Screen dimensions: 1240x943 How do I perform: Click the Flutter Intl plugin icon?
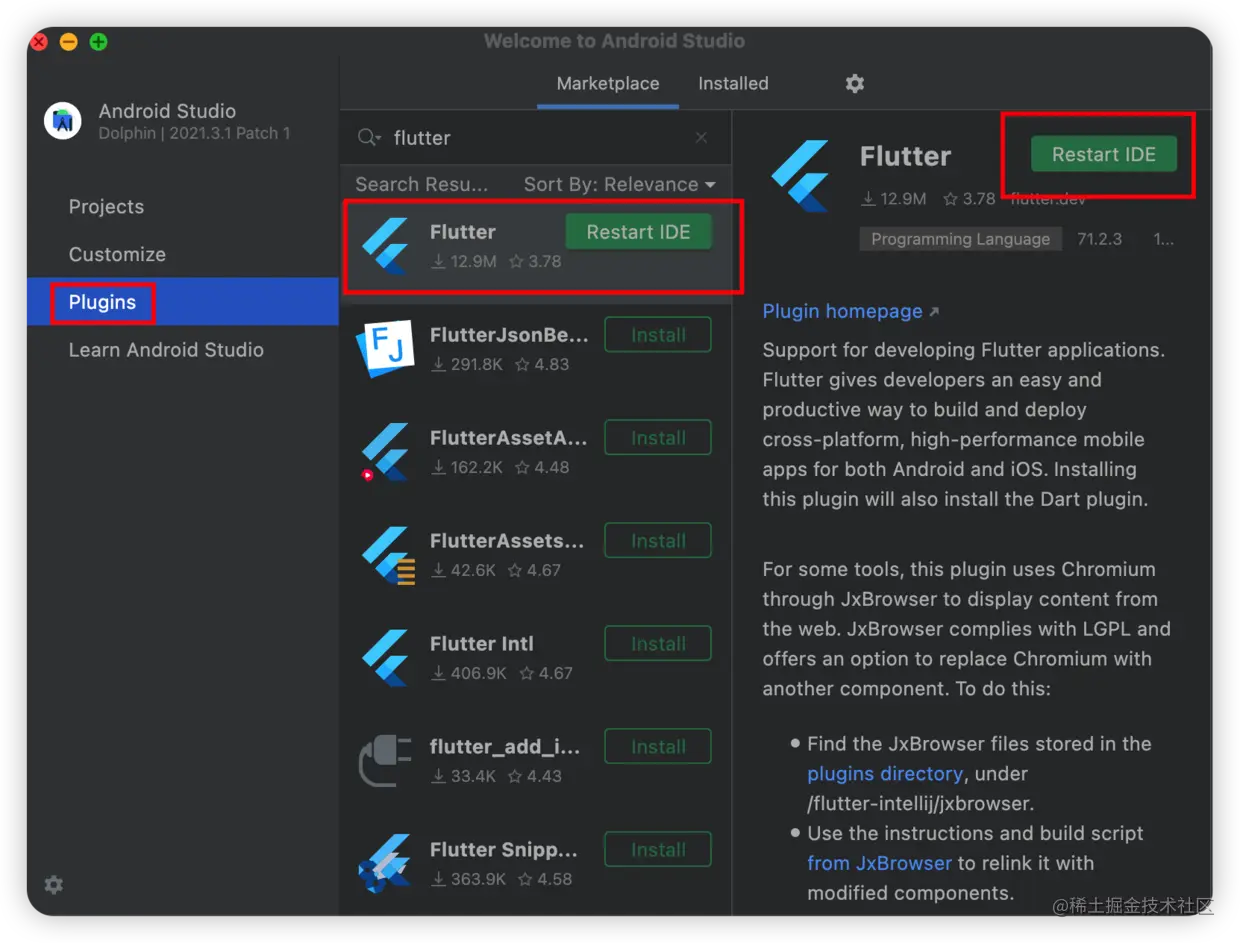tap(386, 658)
